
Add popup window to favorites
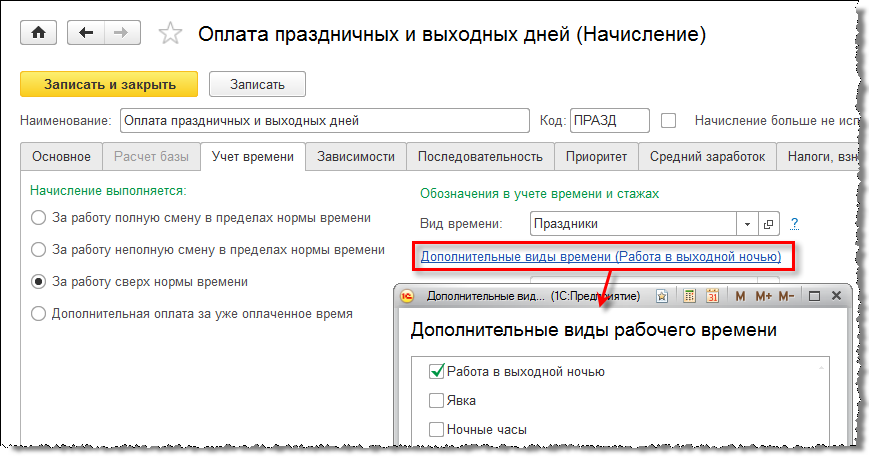pos(662,296)
